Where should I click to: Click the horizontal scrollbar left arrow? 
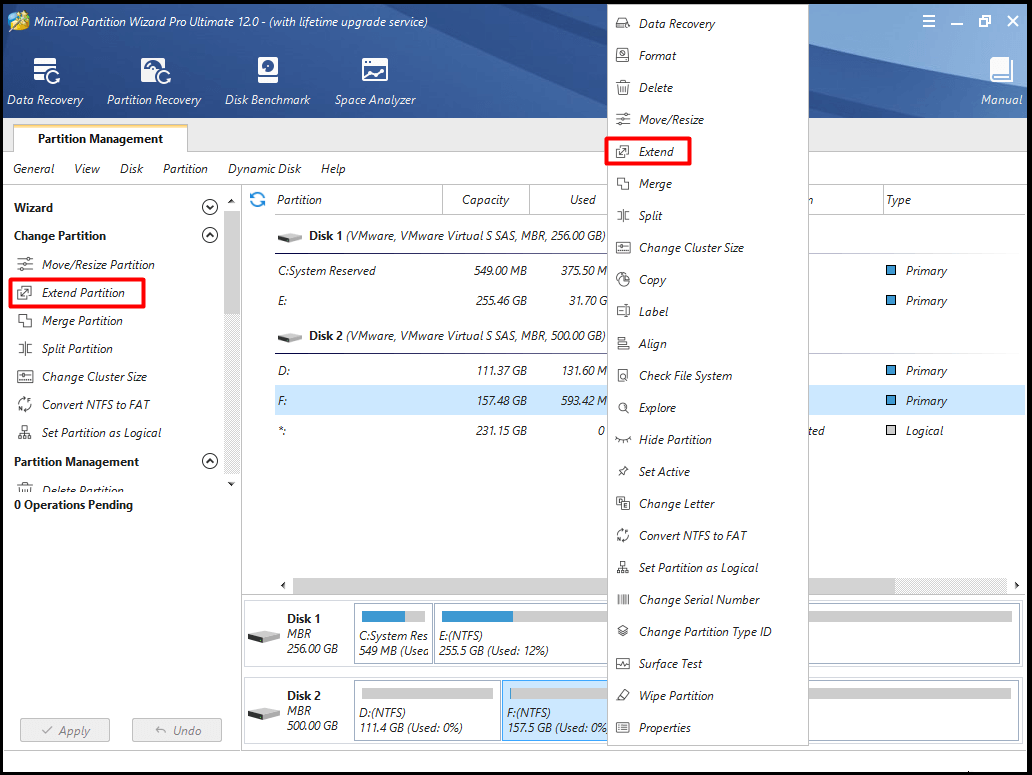(283, 585)
